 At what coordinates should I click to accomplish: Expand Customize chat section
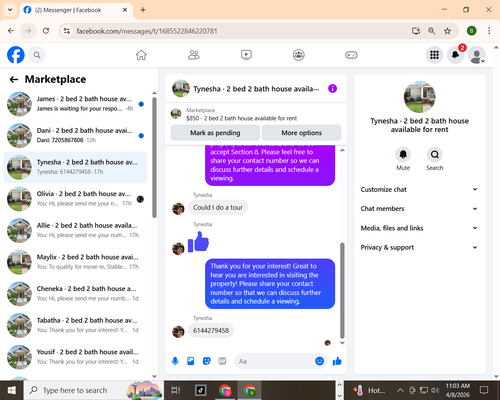[x=419, y=189]
